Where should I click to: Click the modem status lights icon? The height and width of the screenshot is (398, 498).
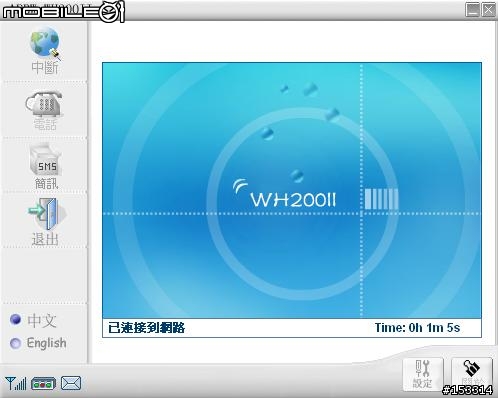43,384
